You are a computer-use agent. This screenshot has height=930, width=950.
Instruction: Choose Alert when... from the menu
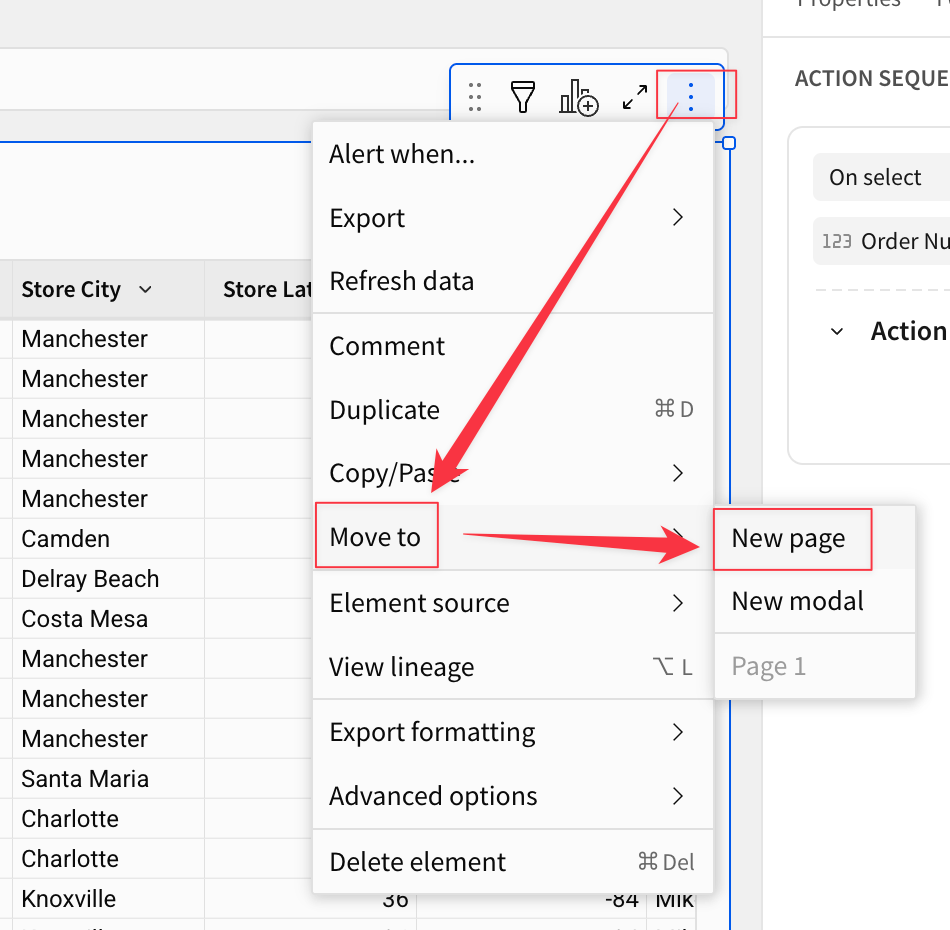513,154
